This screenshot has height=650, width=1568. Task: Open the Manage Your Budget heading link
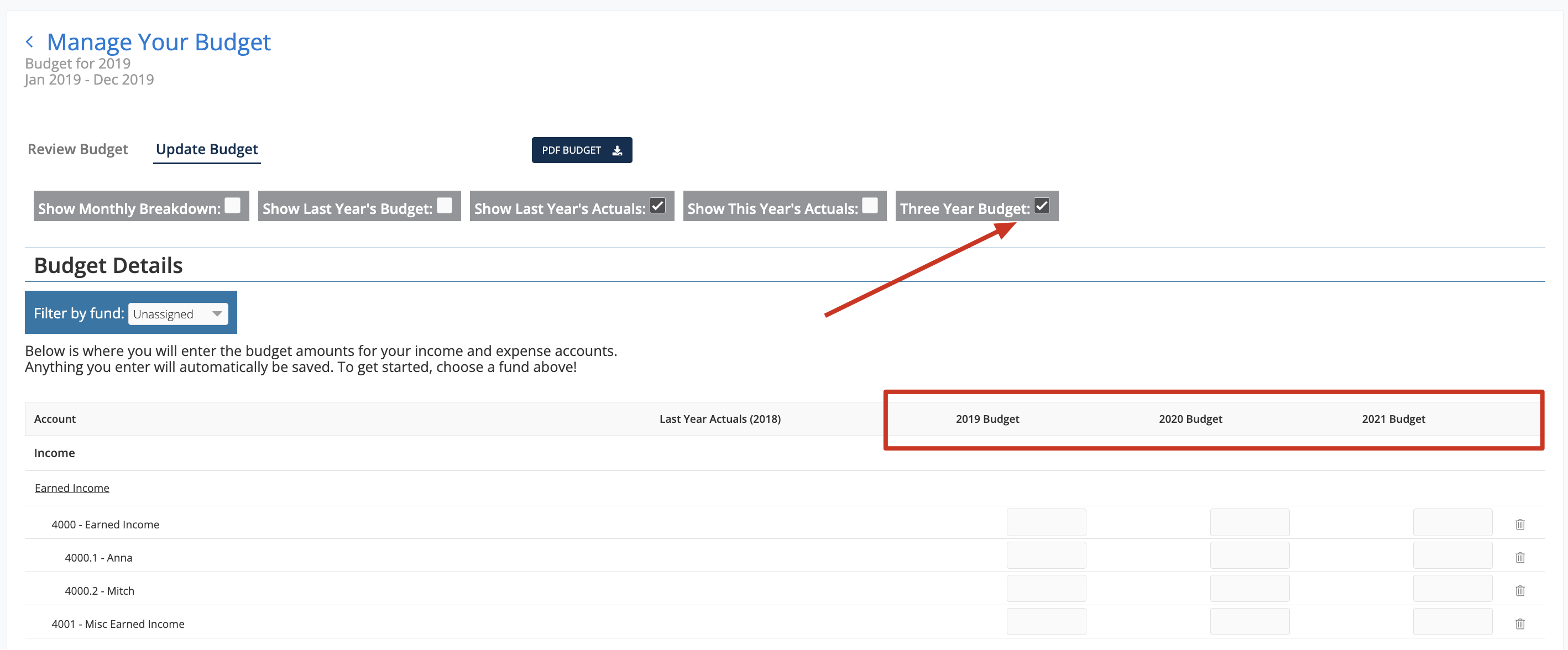[158, 42]
